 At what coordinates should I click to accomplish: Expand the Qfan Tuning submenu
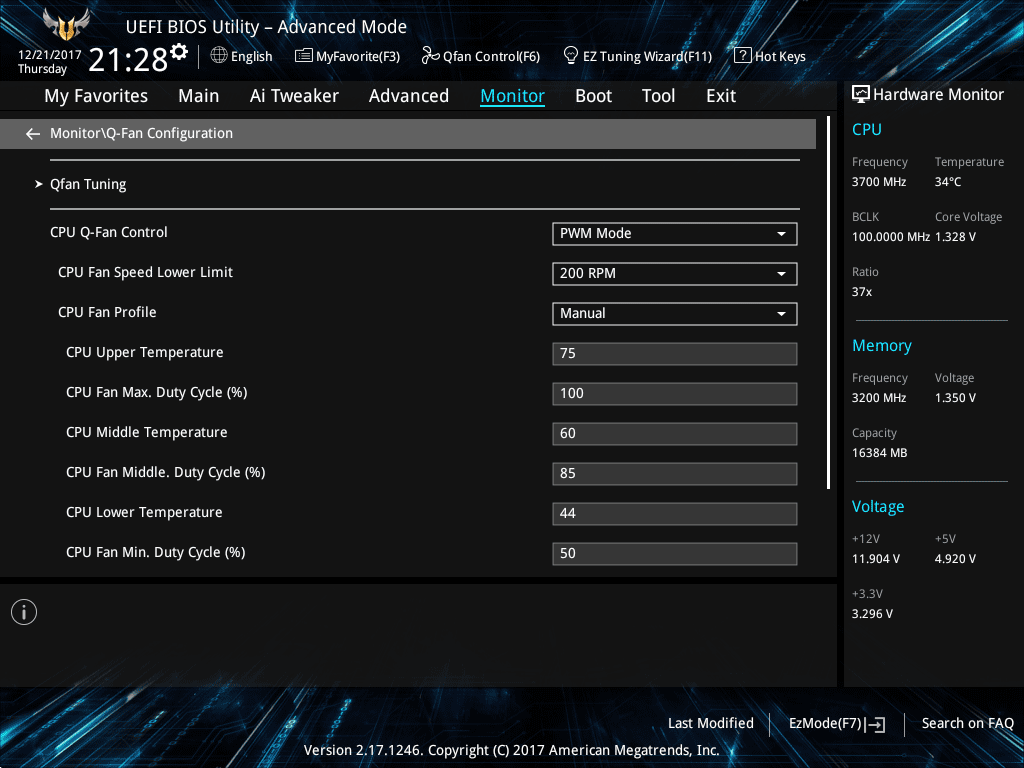click(88, 185)
